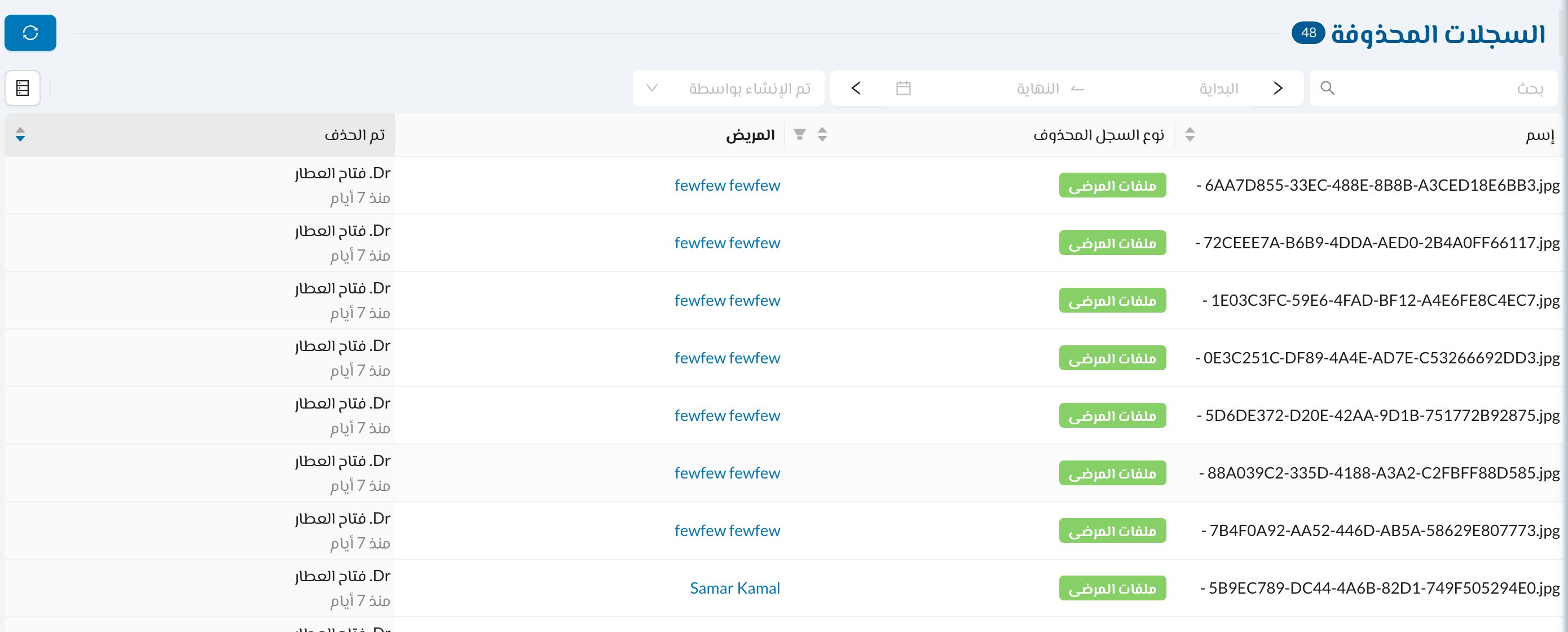1568x632 pixels.
Task: Set the البداية start date field
Action: (x=1219, y=89)
